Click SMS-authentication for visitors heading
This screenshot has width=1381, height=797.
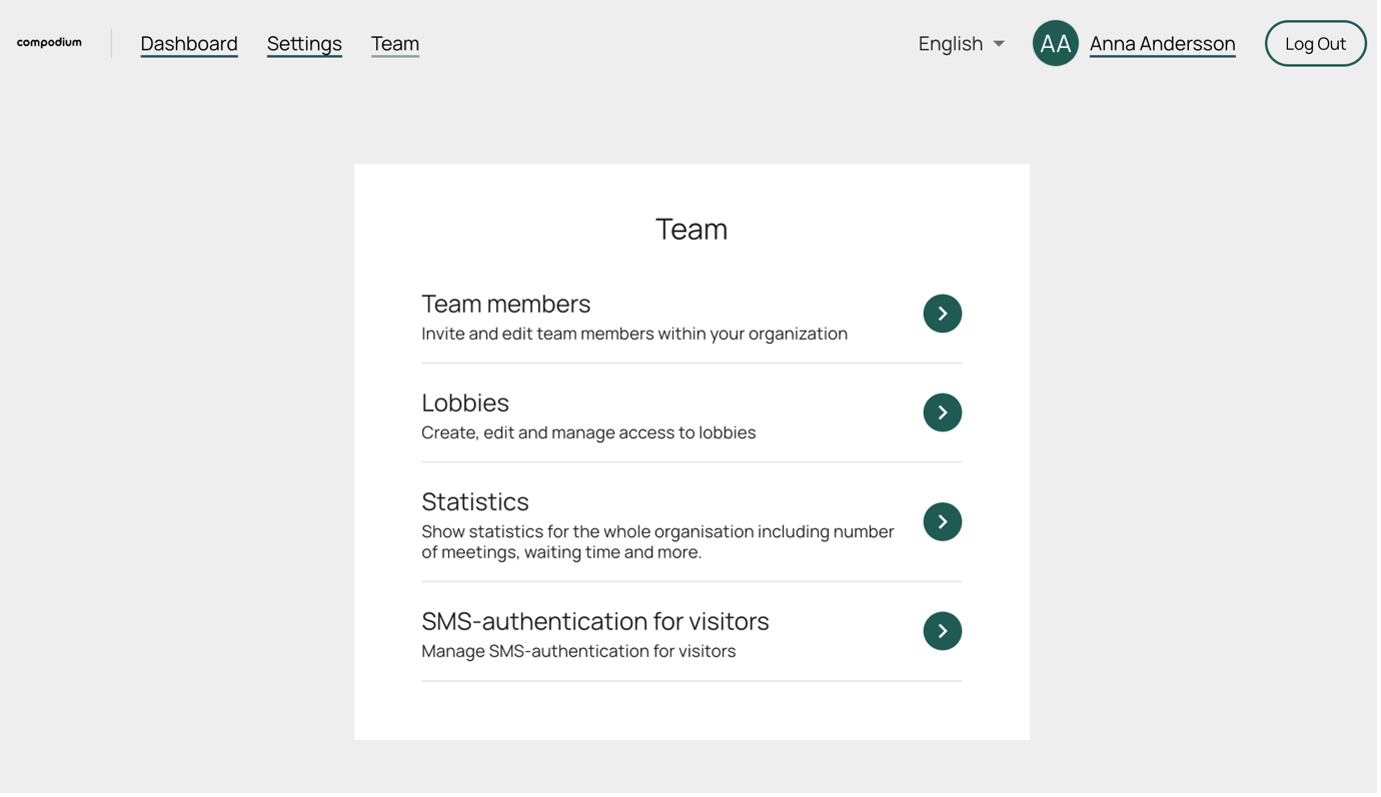tap(597, 622)
